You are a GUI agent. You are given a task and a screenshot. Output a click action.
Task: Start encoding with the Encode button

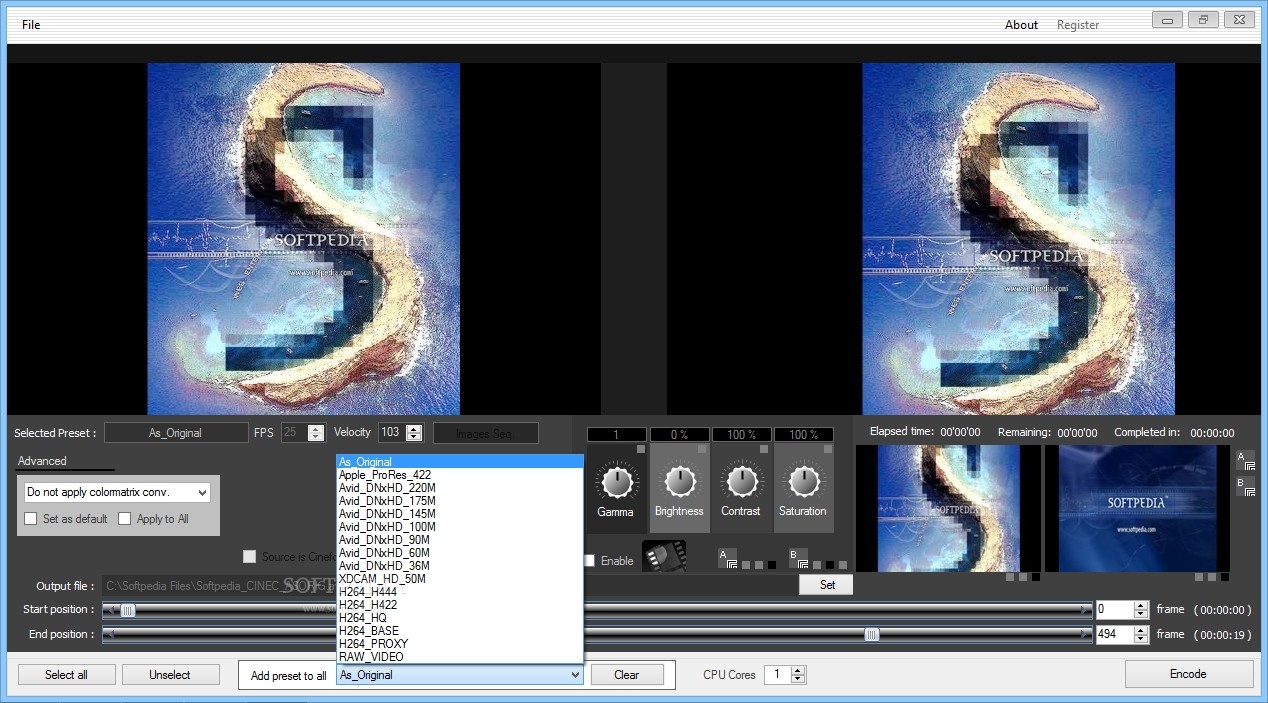click(1188, 674)
